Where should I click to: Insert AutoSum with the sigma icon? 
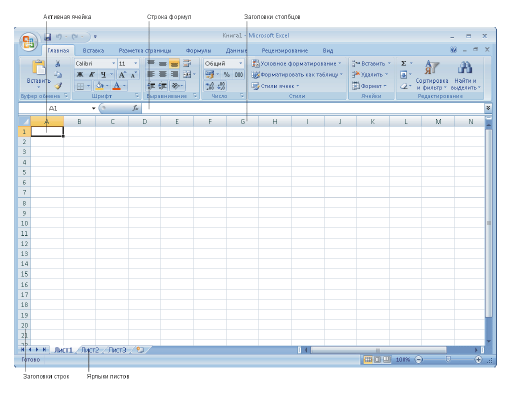click(x=404, y=63)
